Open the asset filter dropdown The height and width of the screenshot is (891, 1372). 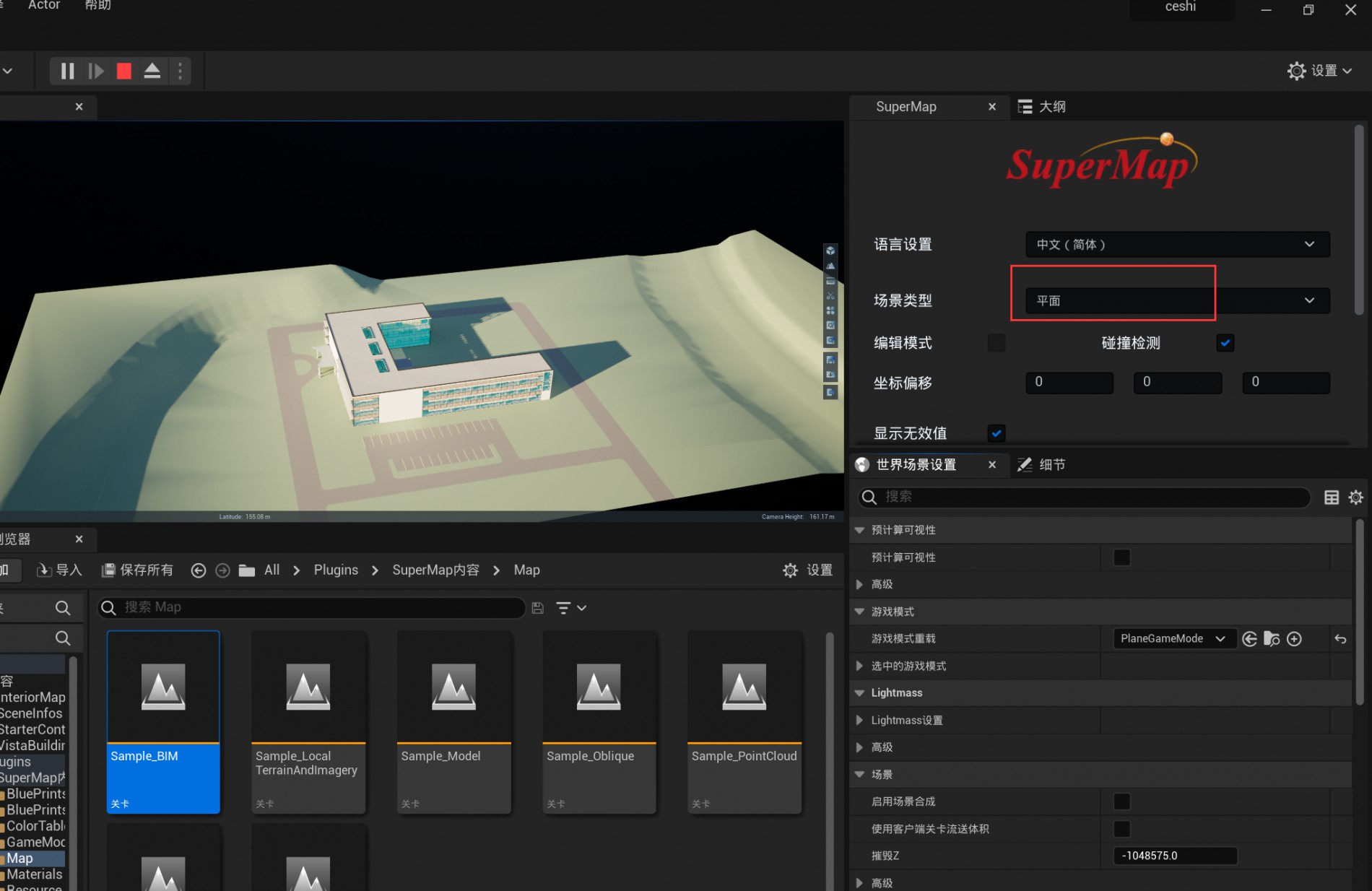point(570,608)
